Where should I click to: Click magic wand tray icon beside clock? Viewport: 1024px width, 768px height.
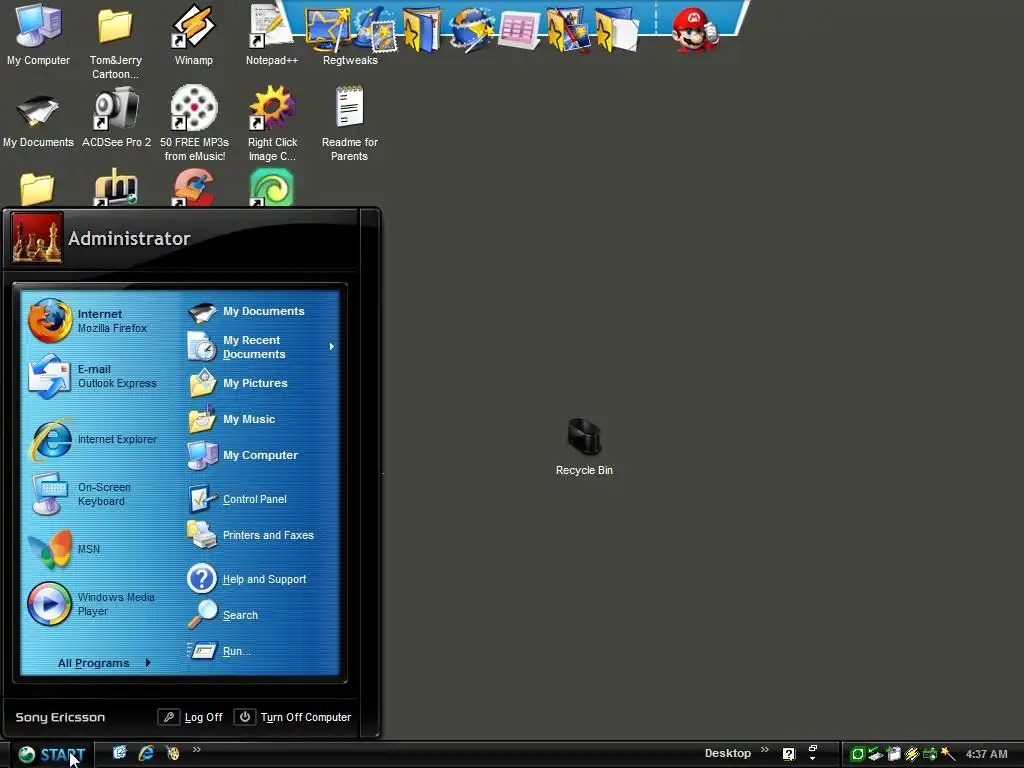tap(948, 754)
